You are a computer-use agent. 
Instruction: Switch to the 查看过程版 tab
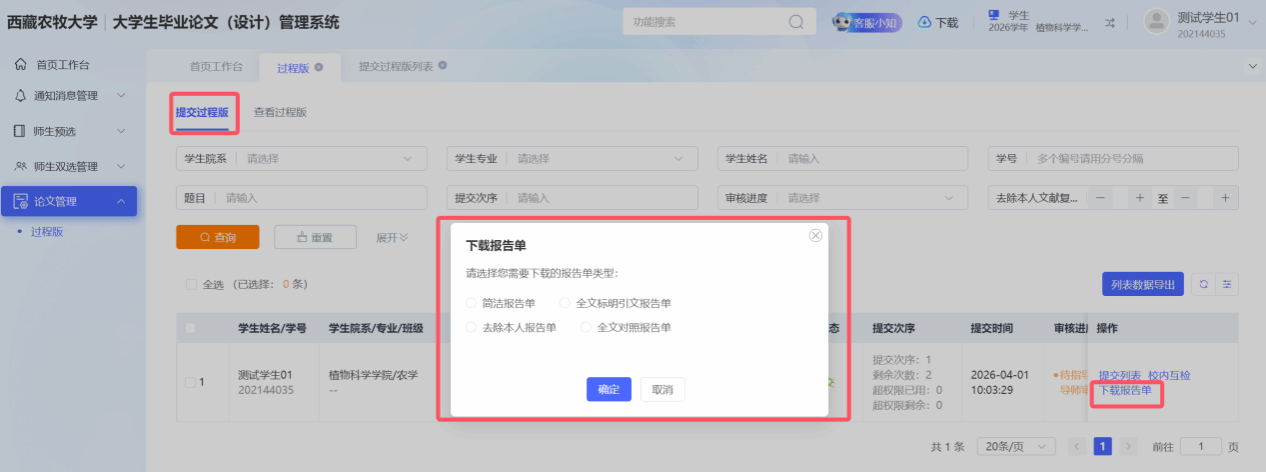(x=280, y=113)
